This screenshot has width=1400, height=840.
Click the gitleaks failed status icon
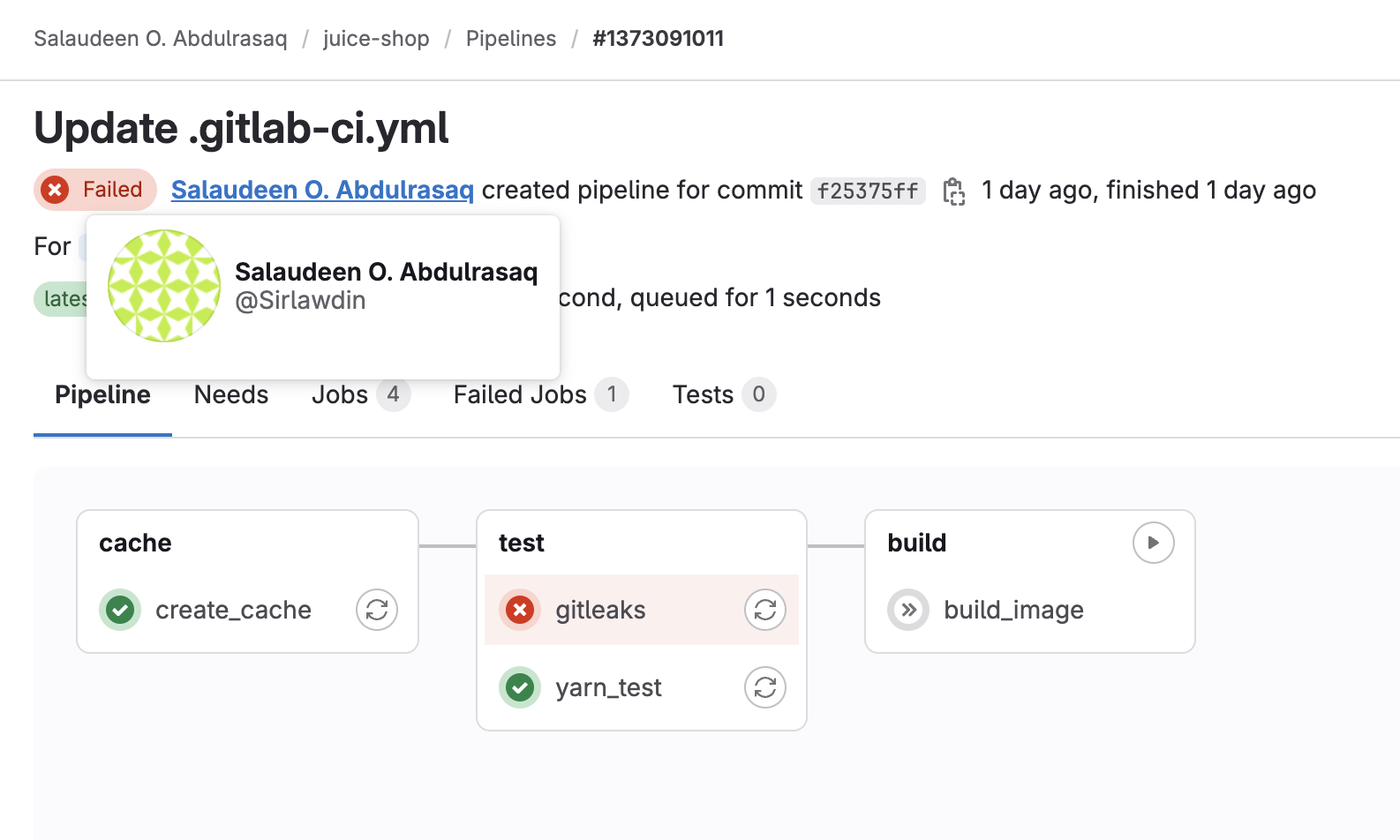(520, 610)
